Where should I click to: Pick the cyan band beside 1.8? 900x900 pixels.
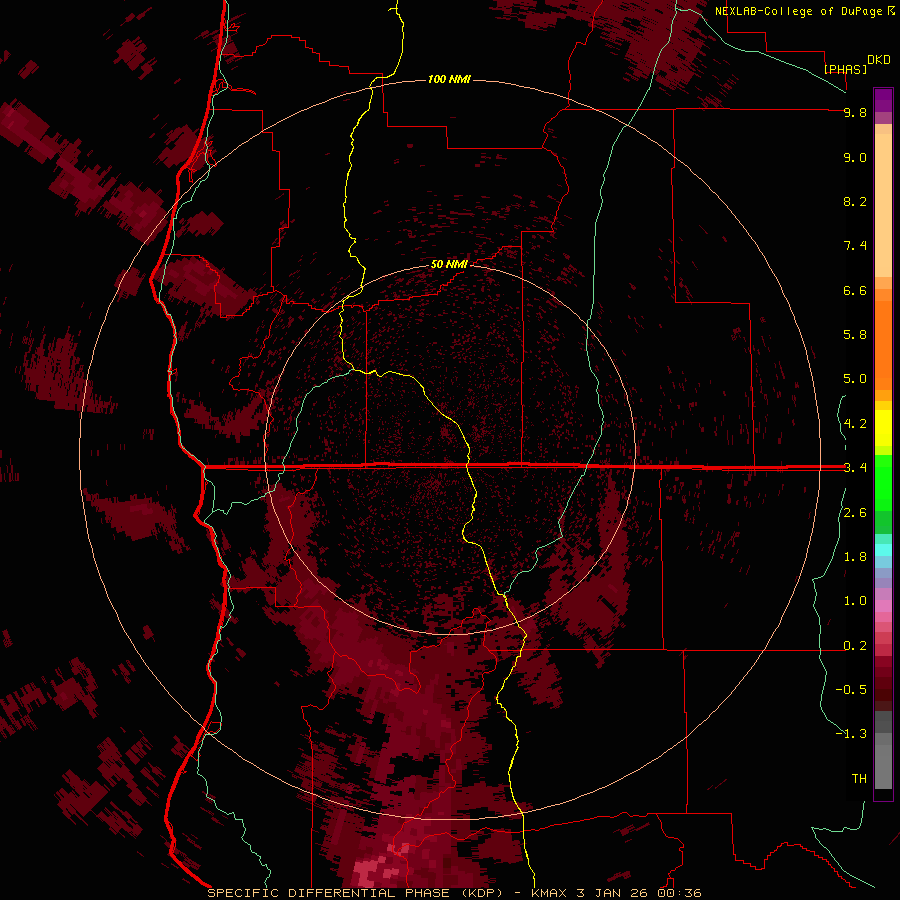click(883, 550)
